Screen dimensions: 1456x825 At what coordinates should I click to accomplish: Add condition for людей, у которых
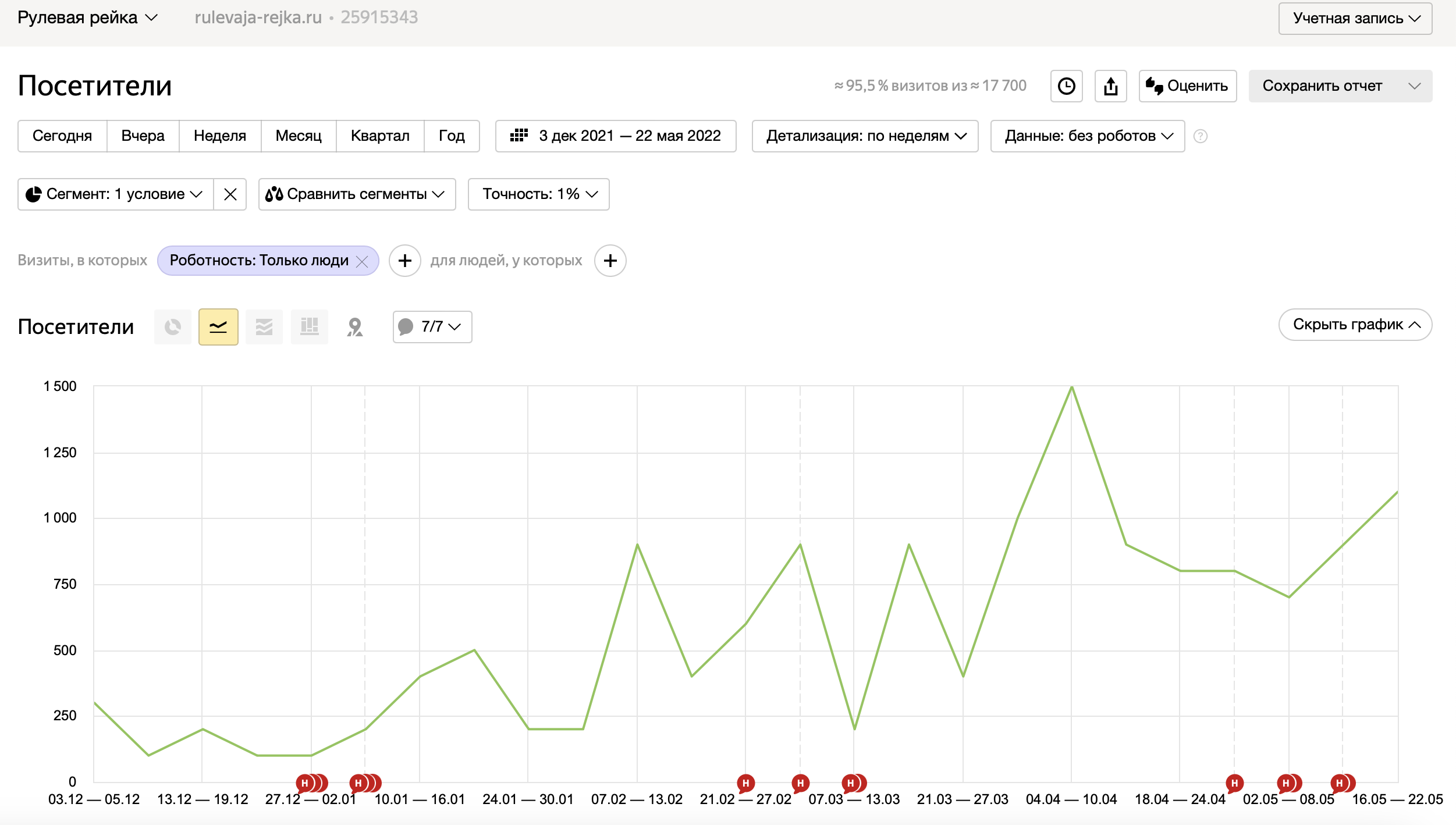point(610,261)
